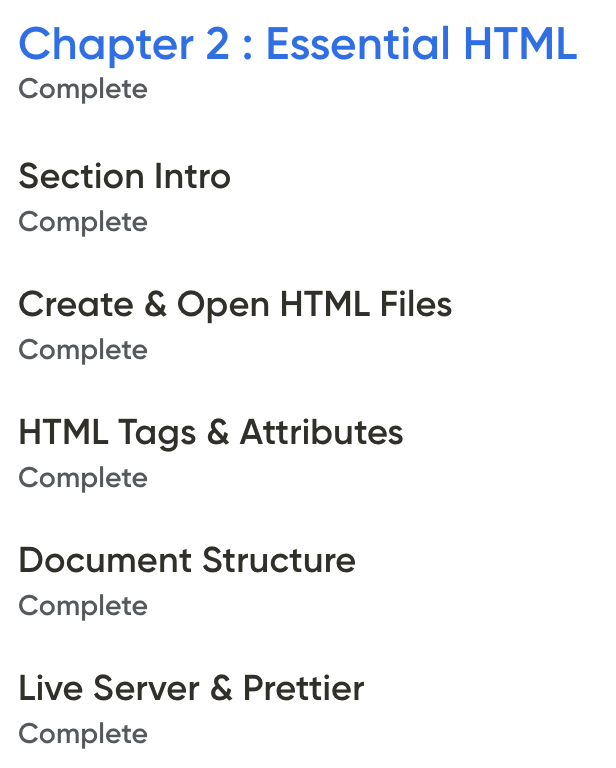Go to HTML Tags & Attributes lesson

[211, 433]
